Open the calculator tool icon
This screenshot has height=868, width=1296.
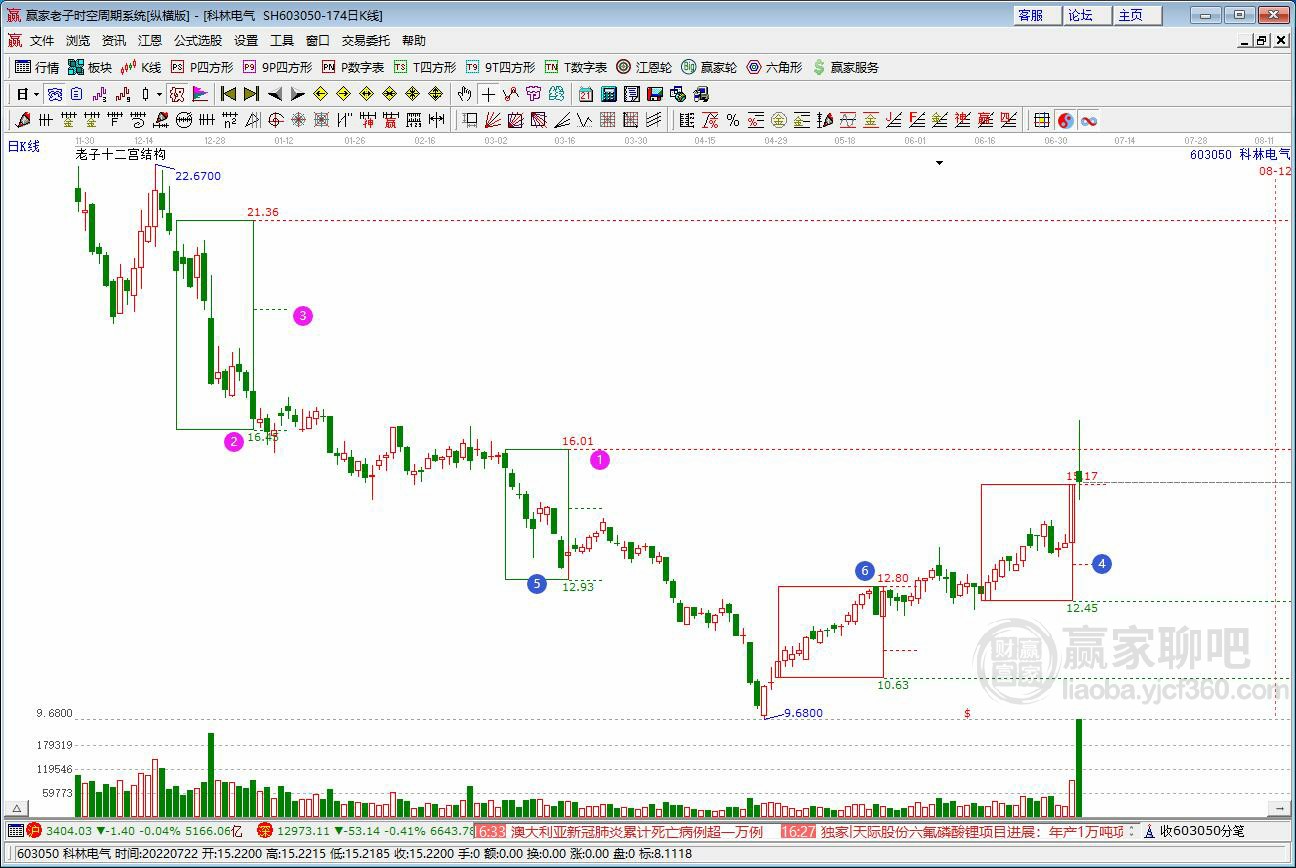(x=609, y=94)
